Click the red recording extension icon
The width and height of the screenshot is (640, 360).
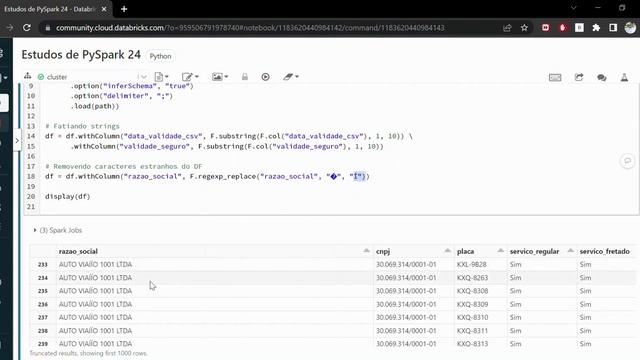point(545,28)
